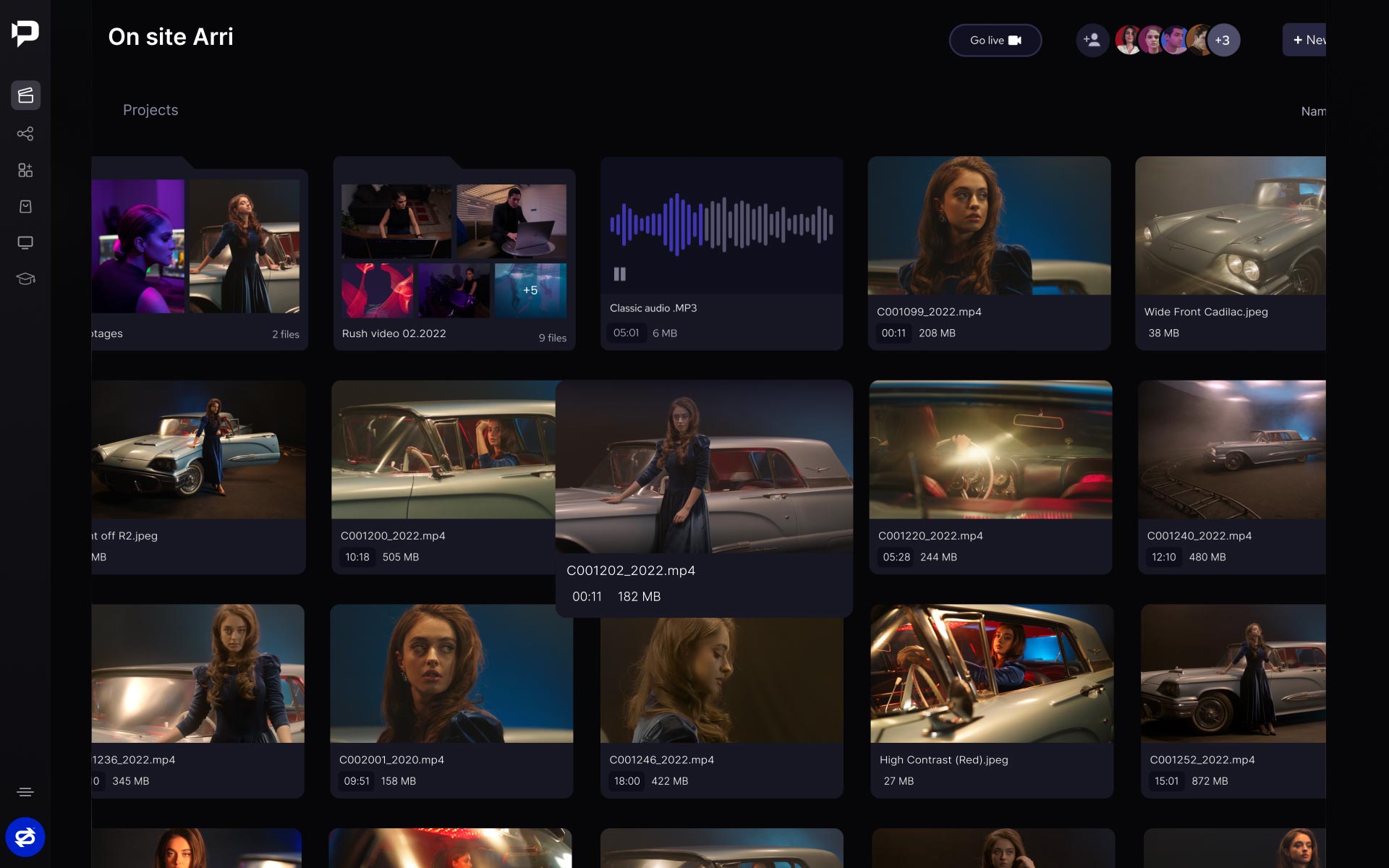This screenshot has height=868, width=1389.
Task: Open the enlarged C001202_2022.mp4 preview
Action: 704,467
